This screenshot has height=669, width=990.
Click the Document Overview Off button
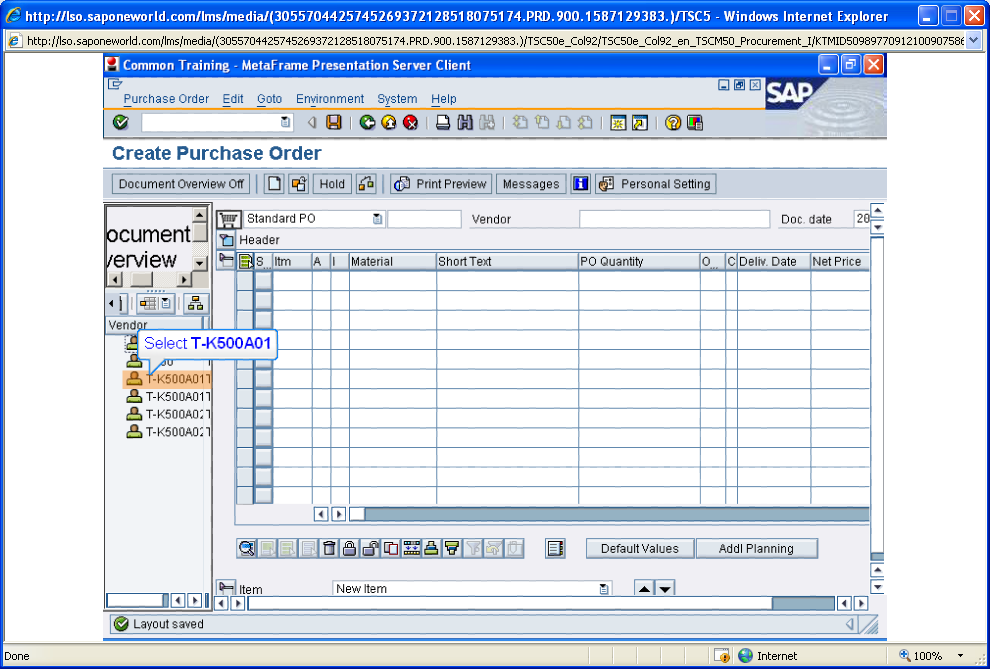(x=181, y=184)
